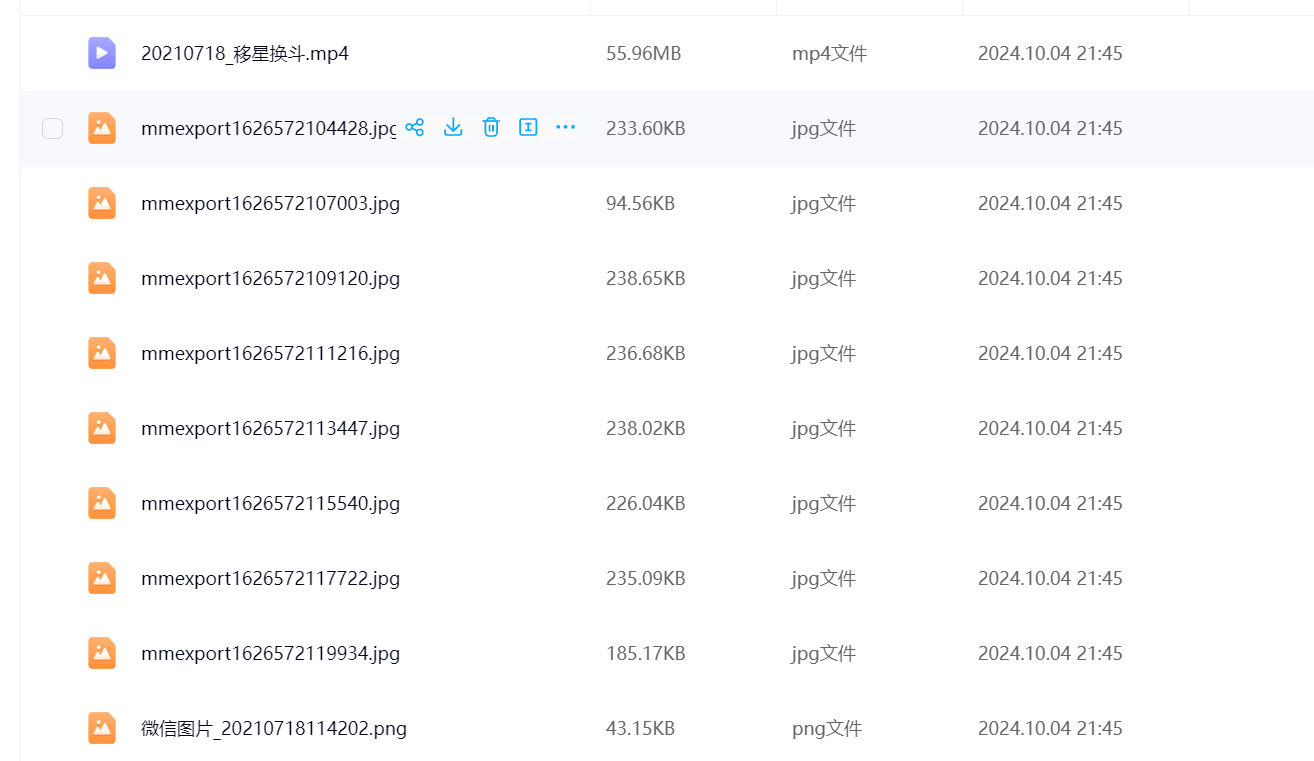Click video icon of 20210718_移星换斗.mp4
Screen dimensions: 1314x761
[x=102, y=53]
